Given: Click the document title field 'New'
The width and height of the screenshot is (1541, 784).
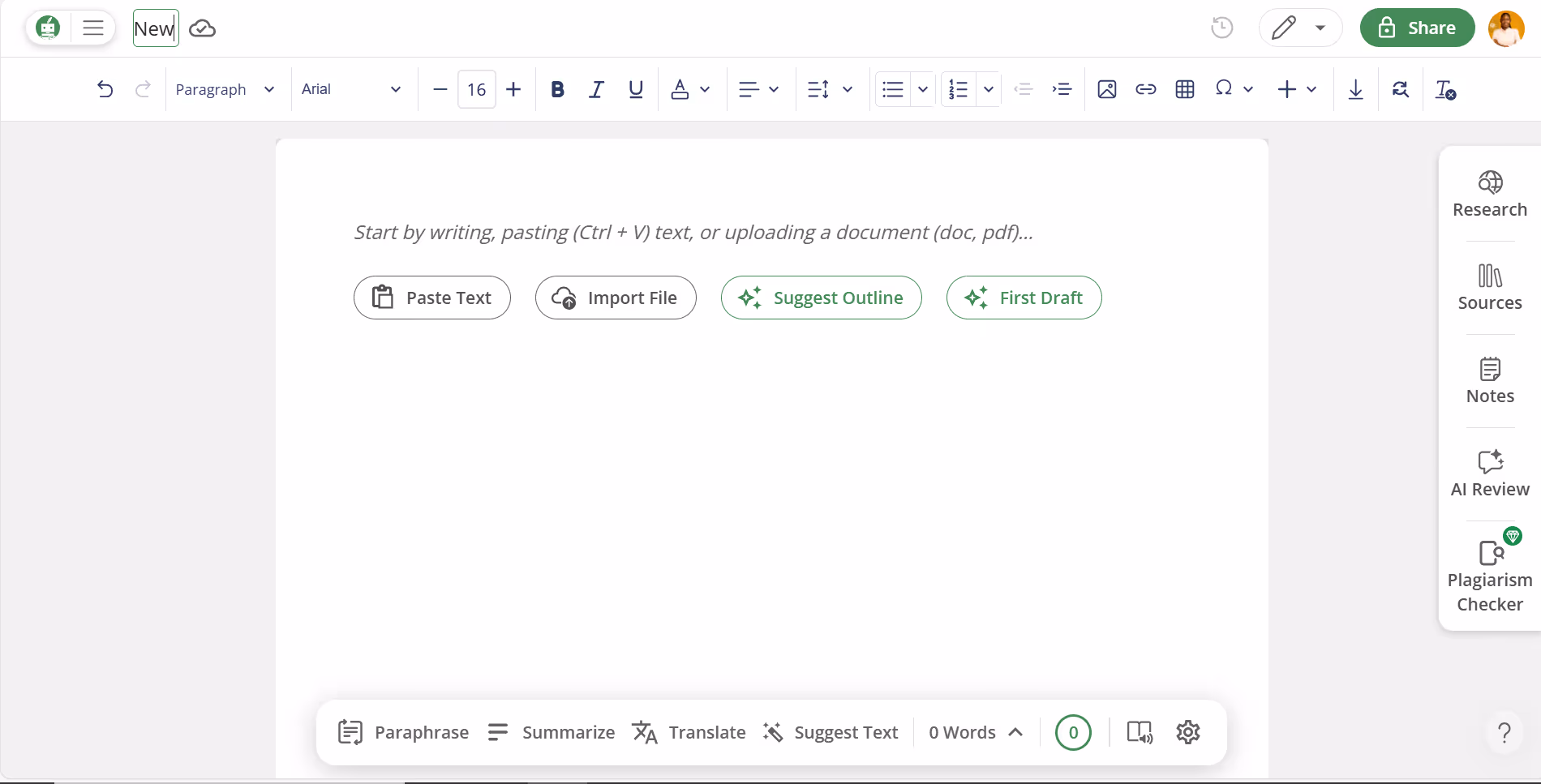Looking at the screenshot, I should pos(156,28).
